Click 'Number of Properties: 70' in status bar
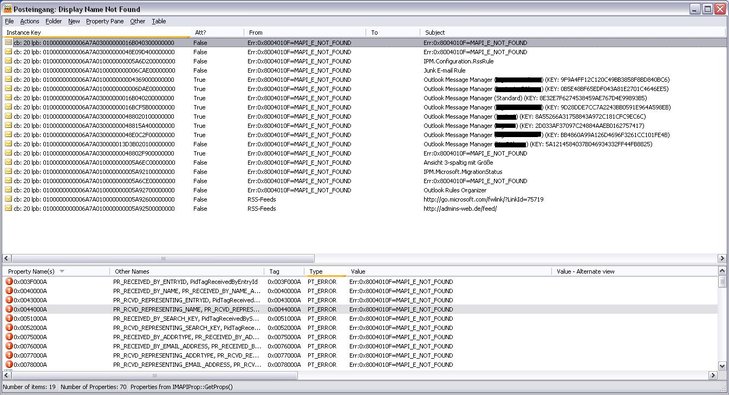 [93, 387]
